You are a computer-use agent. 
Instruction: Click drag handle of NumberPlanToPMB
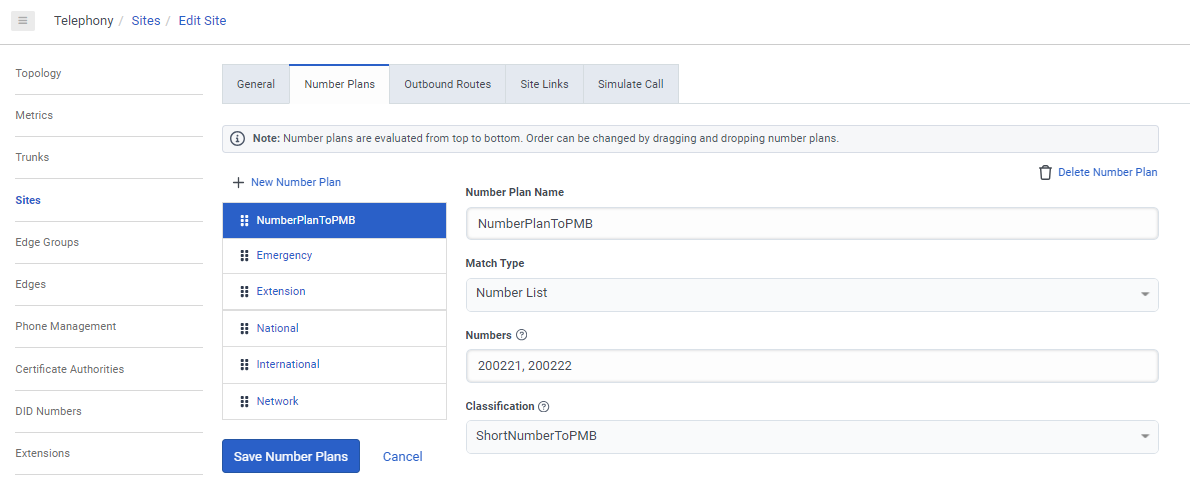pos(244,221)
